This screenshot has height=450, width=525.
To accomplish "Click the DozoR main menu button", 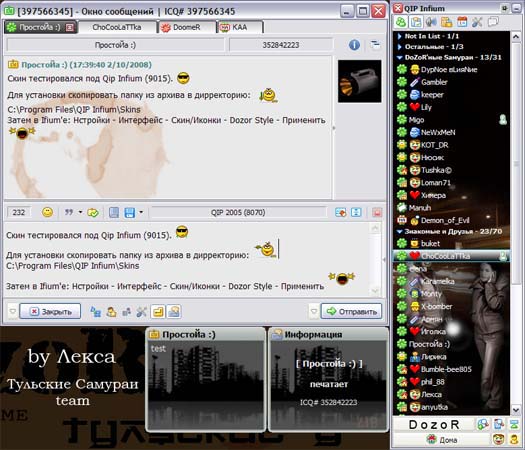I will (x=434, y=425).
